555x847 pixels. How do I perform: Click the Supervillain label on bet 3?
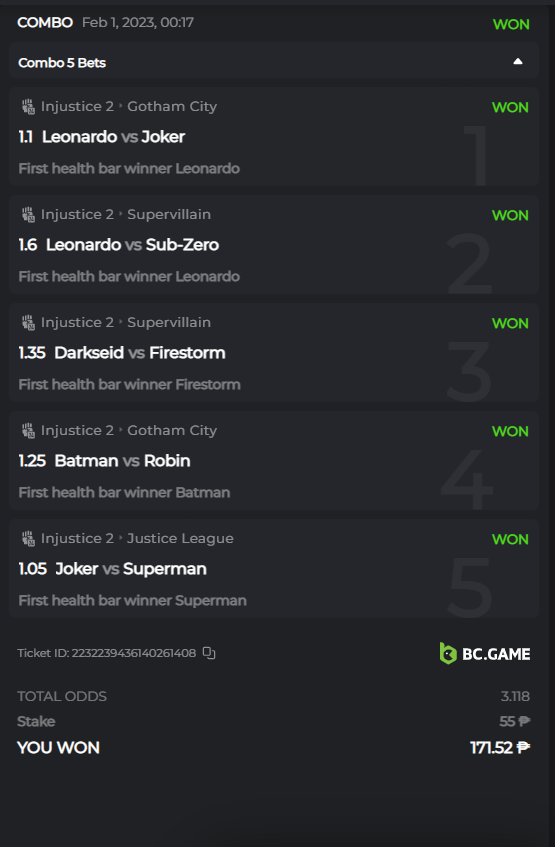tap(169, 322)
